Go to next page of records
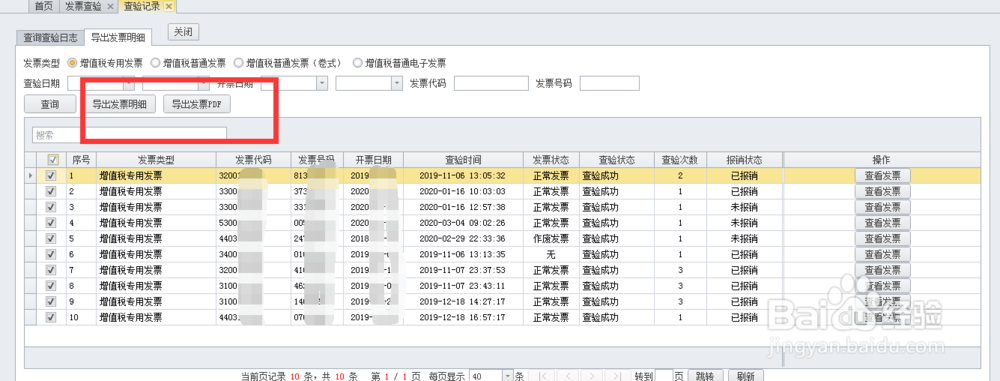The width and height of the screenshot is (1000, 381). click(592, 376)
